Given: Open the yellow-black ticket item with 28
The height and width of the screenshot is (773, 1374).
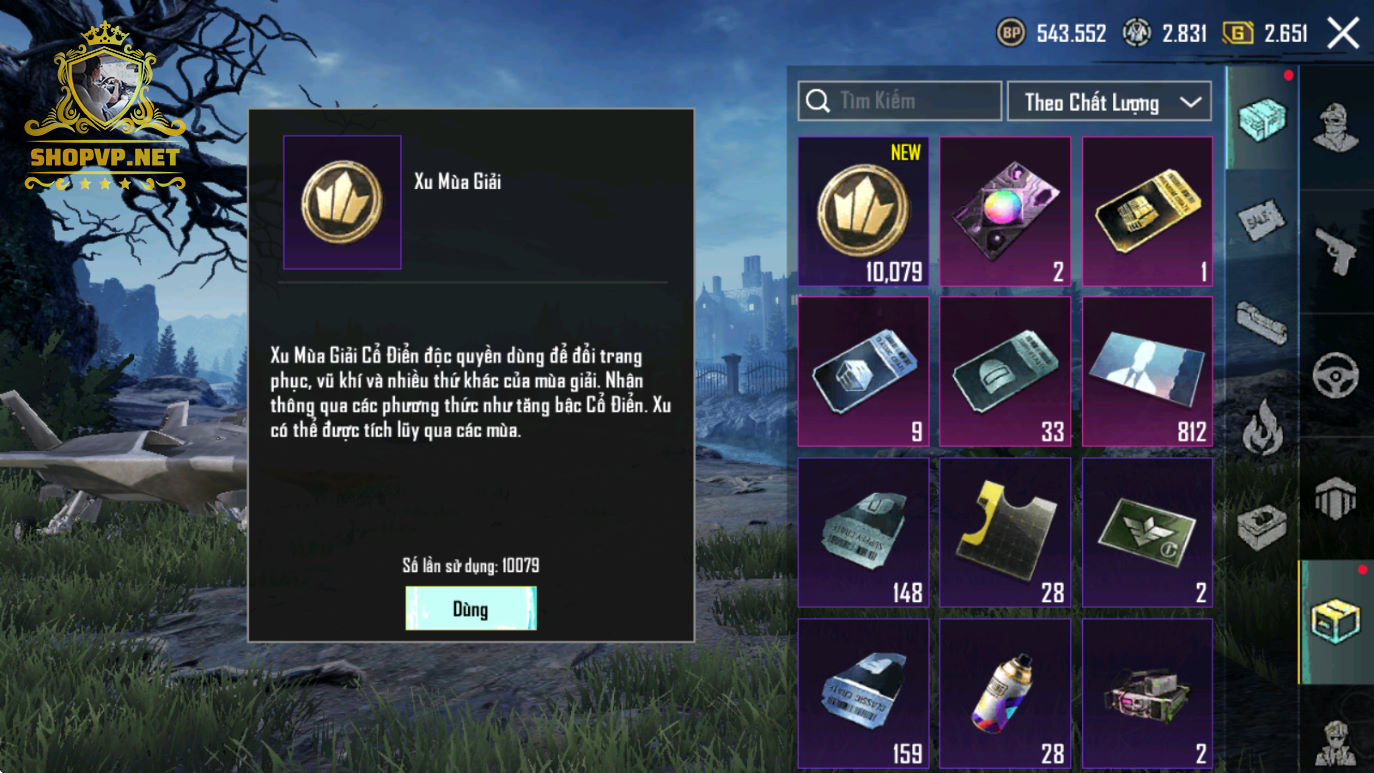Looking at the screenshot, I should point(1005,533).
